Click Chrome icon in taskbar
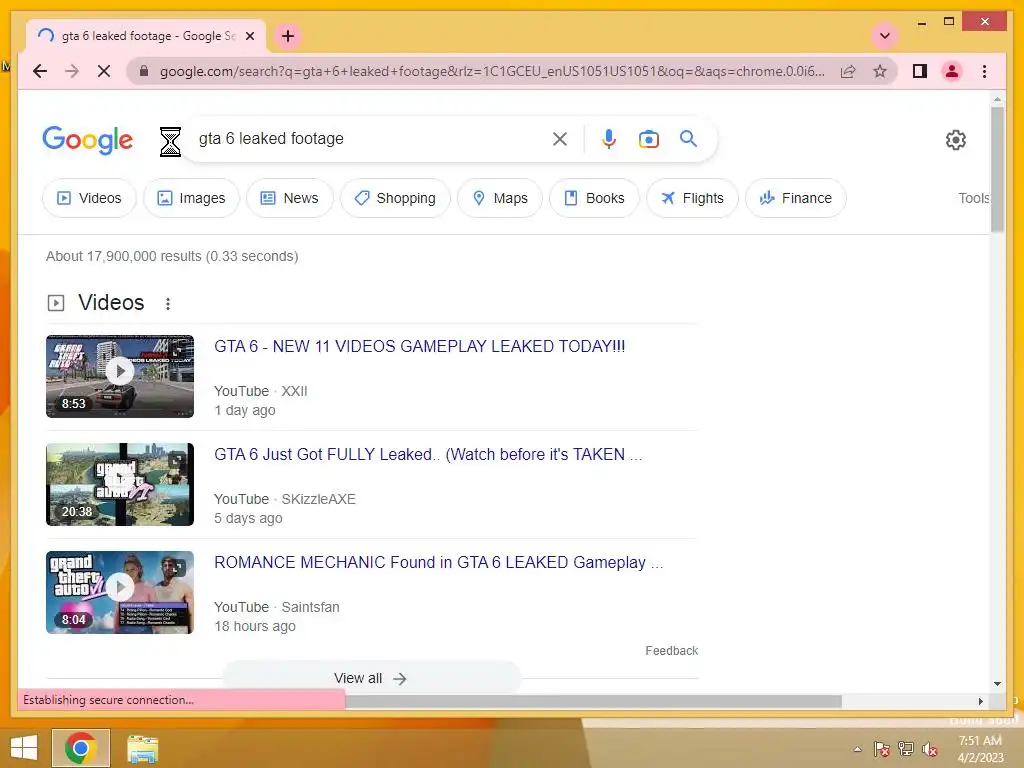This screenshot has width=1024, height=768. 81,748
